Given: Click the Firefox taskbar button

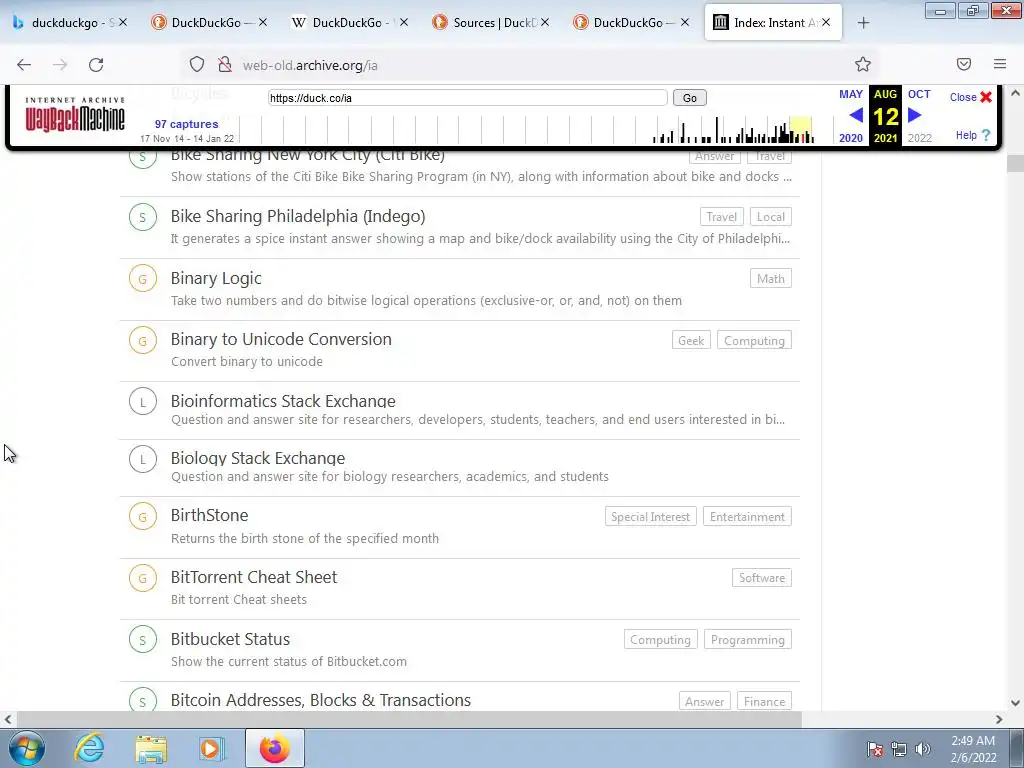Looking at the screenshot, I should point(274,748).
